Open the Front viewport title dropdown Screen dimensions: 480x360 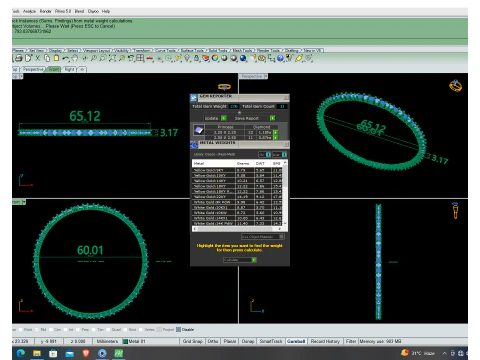coord(24,202)
